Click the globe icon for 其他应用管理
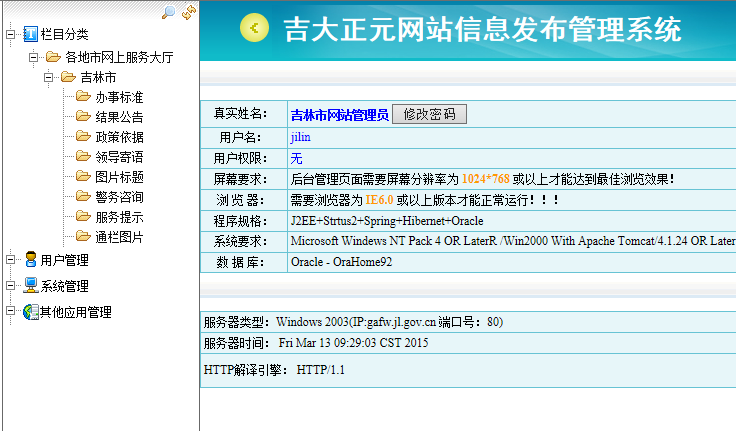The height and width of the screenshot is (431, 736). (x=31, y=311)
